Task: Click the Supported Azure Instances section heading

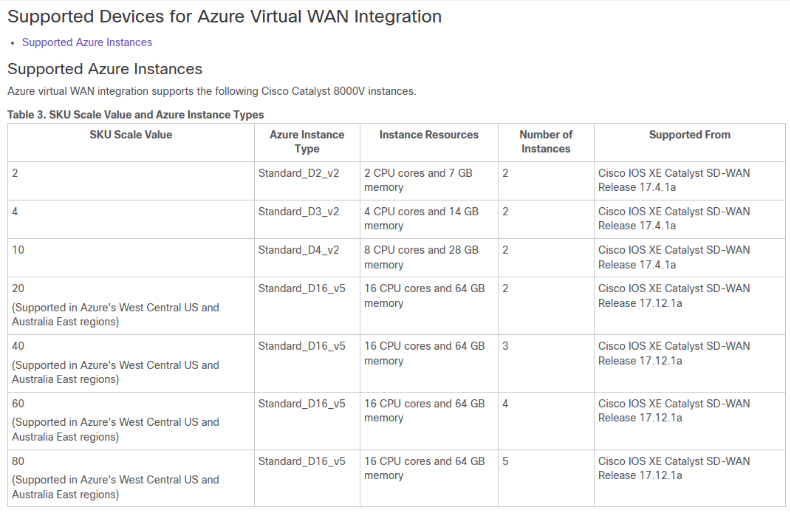Action: point(105,69)
